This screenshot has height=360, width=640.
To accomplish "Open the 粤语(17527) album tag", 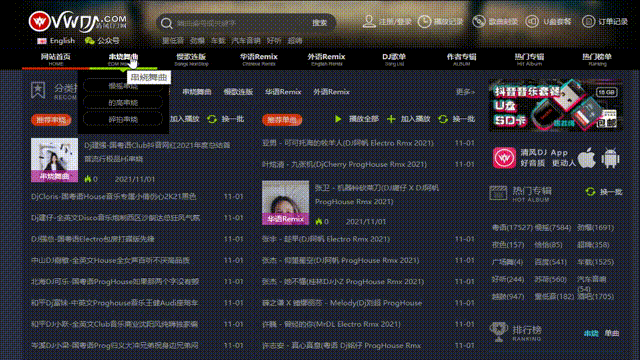I will [x=512, y=227].
